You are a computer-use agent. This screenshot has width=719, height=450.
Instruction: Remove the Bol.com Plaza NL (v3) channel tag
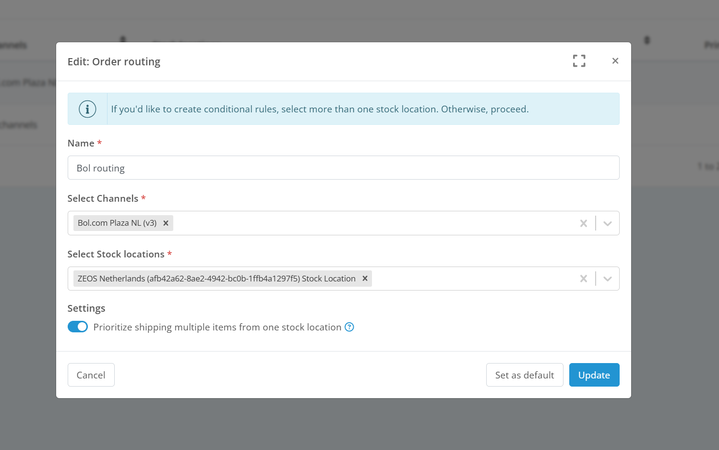(166, 223)
